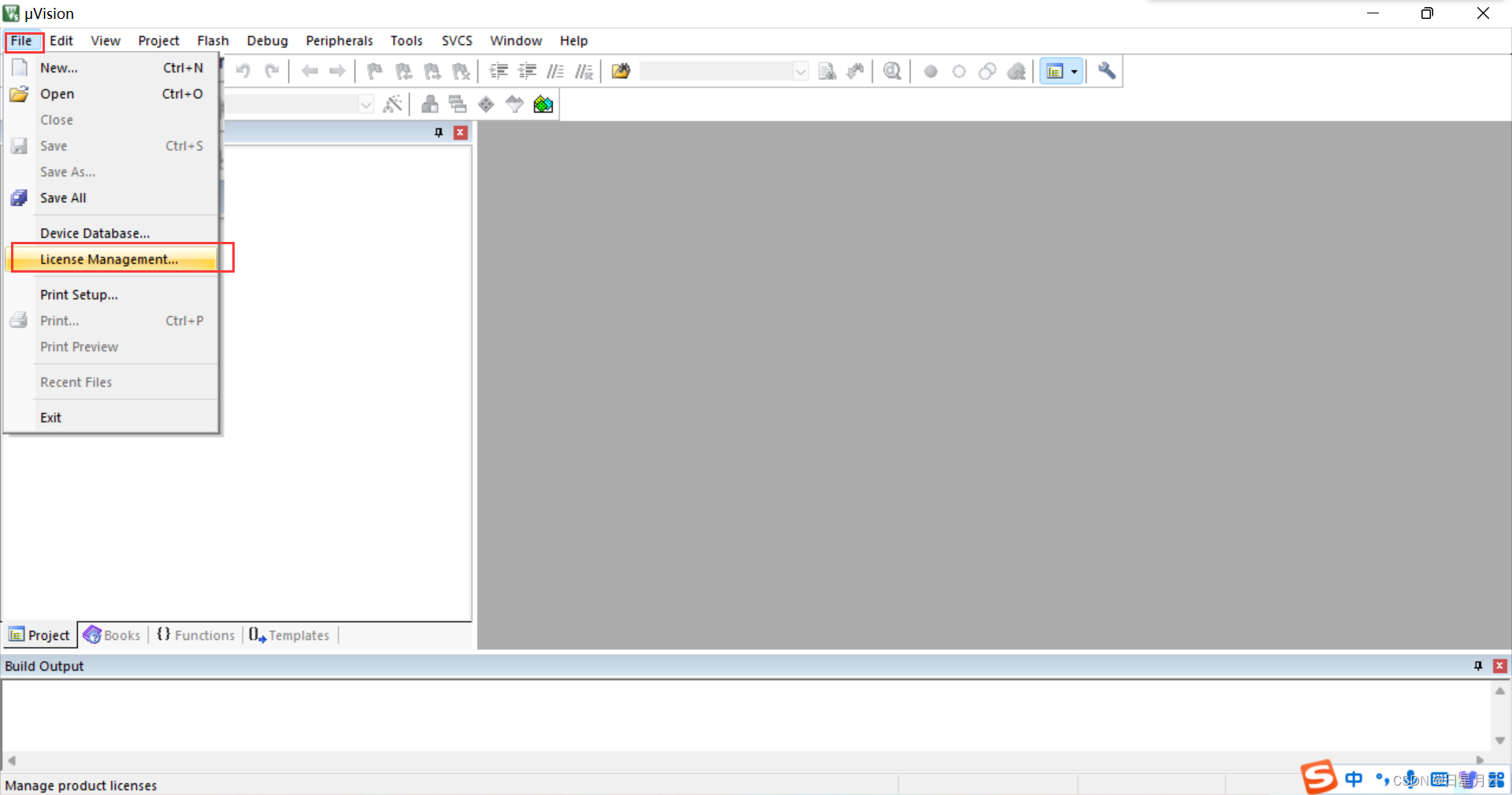Click License Management... menu entry
The width and height of the screenshot is (1512, 795).
coord(111,259)
